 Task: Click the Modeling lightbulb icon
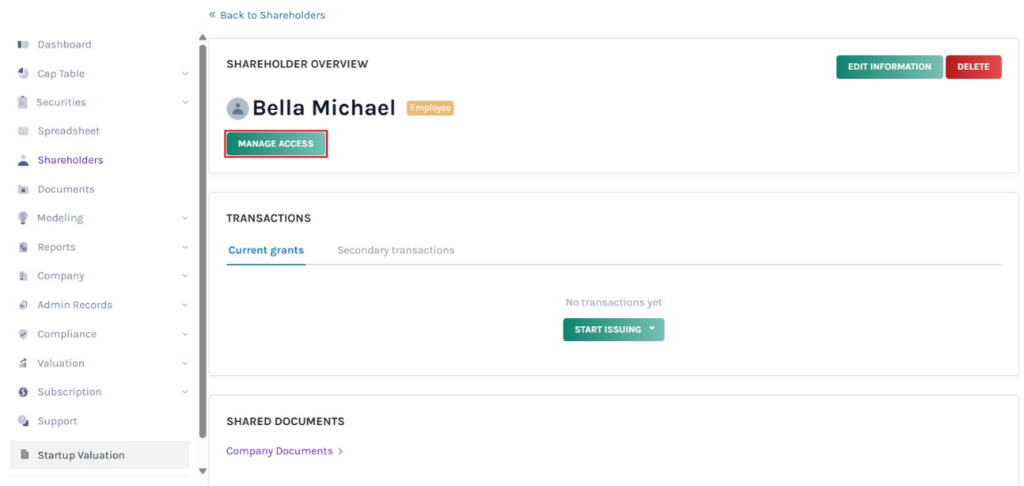(x=23, y=218)
